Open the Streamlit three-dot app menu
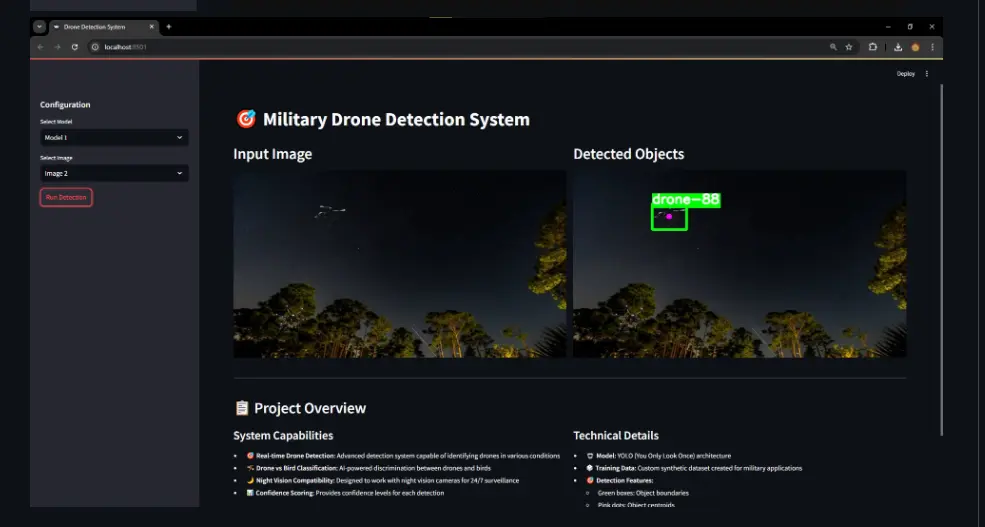 click(927, 73)
